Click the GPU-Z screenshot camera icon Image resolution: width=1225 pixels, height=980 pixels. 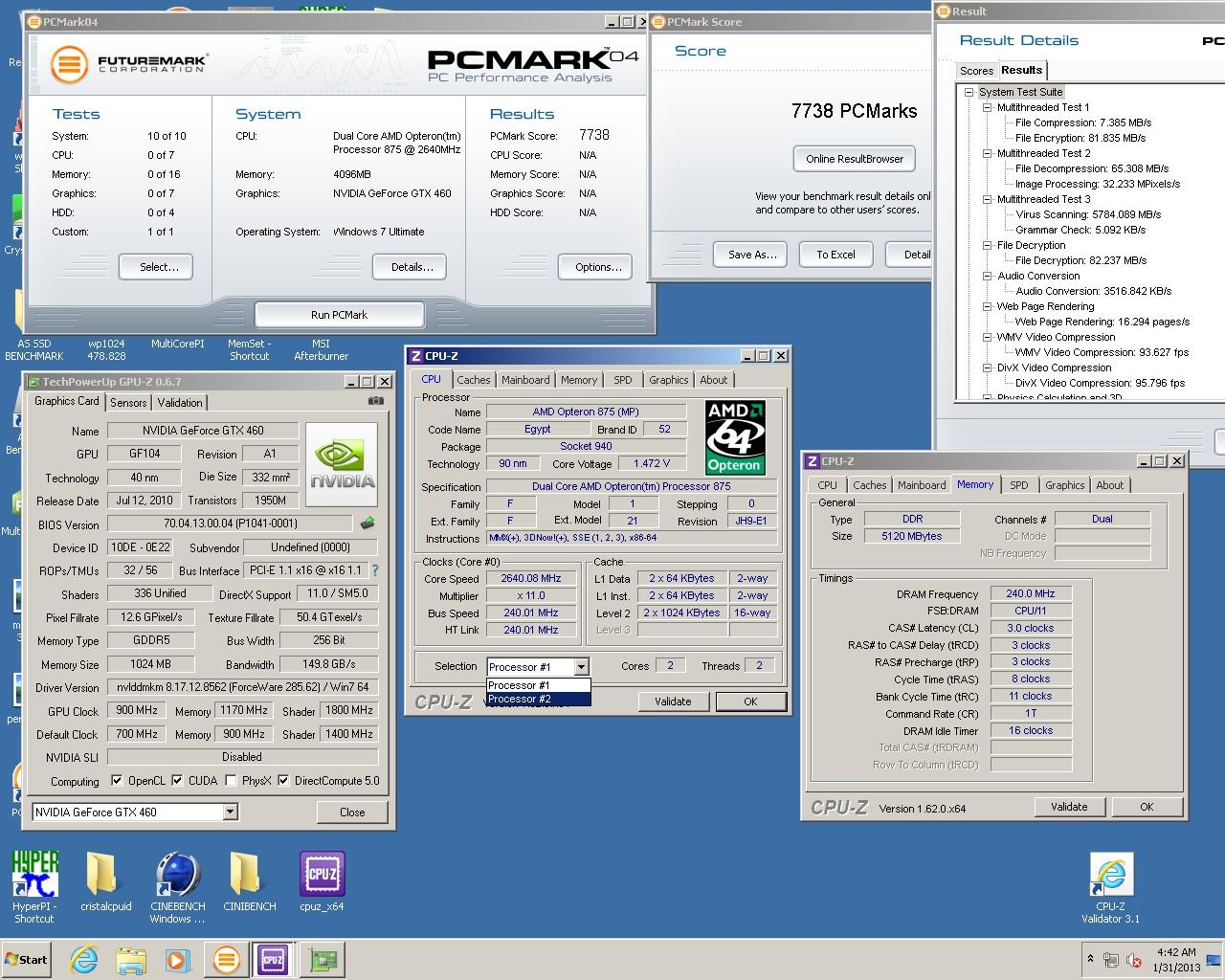click(376, 401)
